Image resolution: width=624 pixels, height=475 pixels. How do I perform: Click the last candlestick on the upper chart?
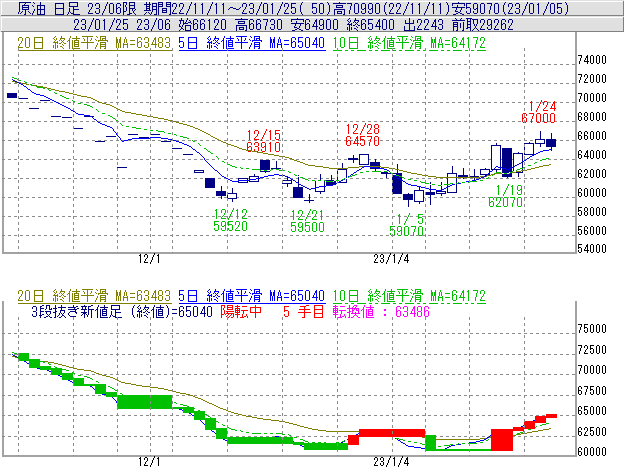point(551,142)
